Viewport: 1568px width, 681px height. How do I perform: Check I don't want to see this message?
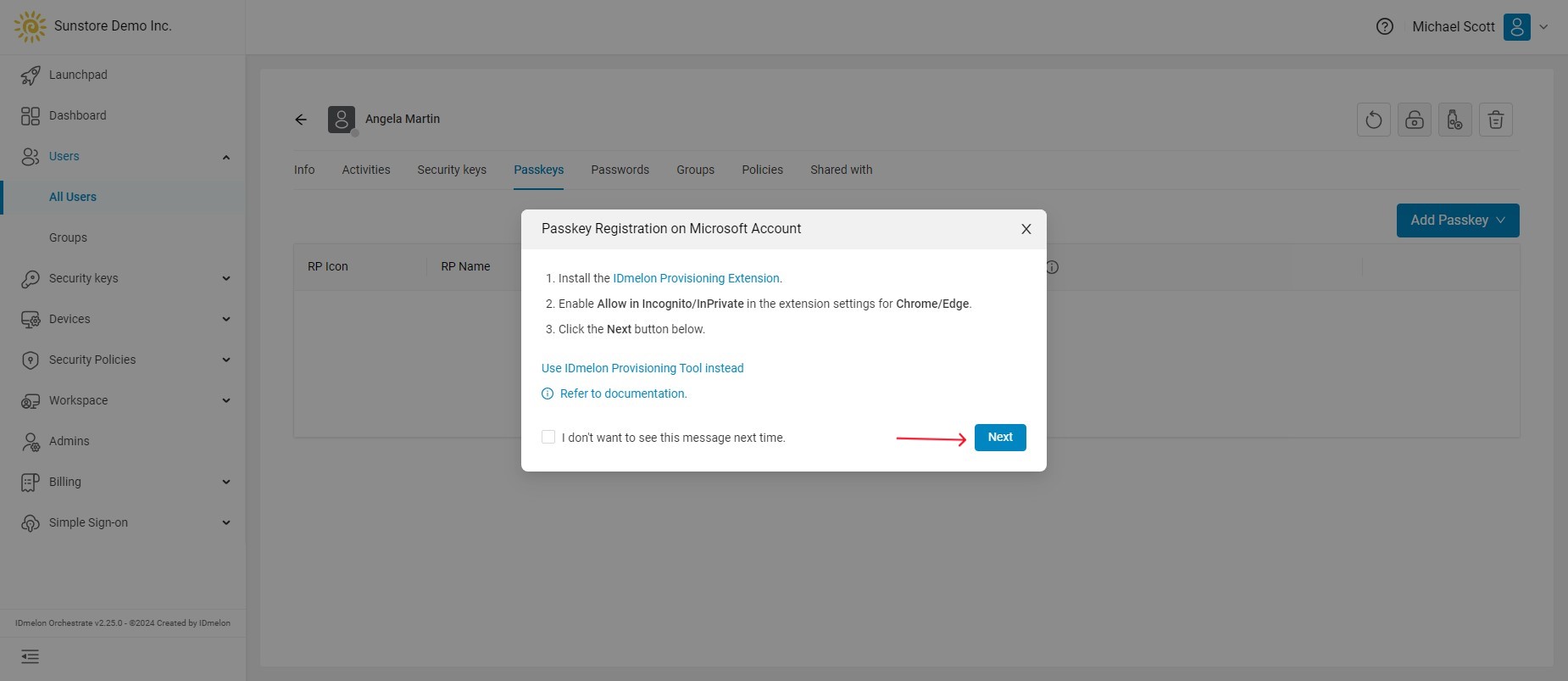pos(548,437)
